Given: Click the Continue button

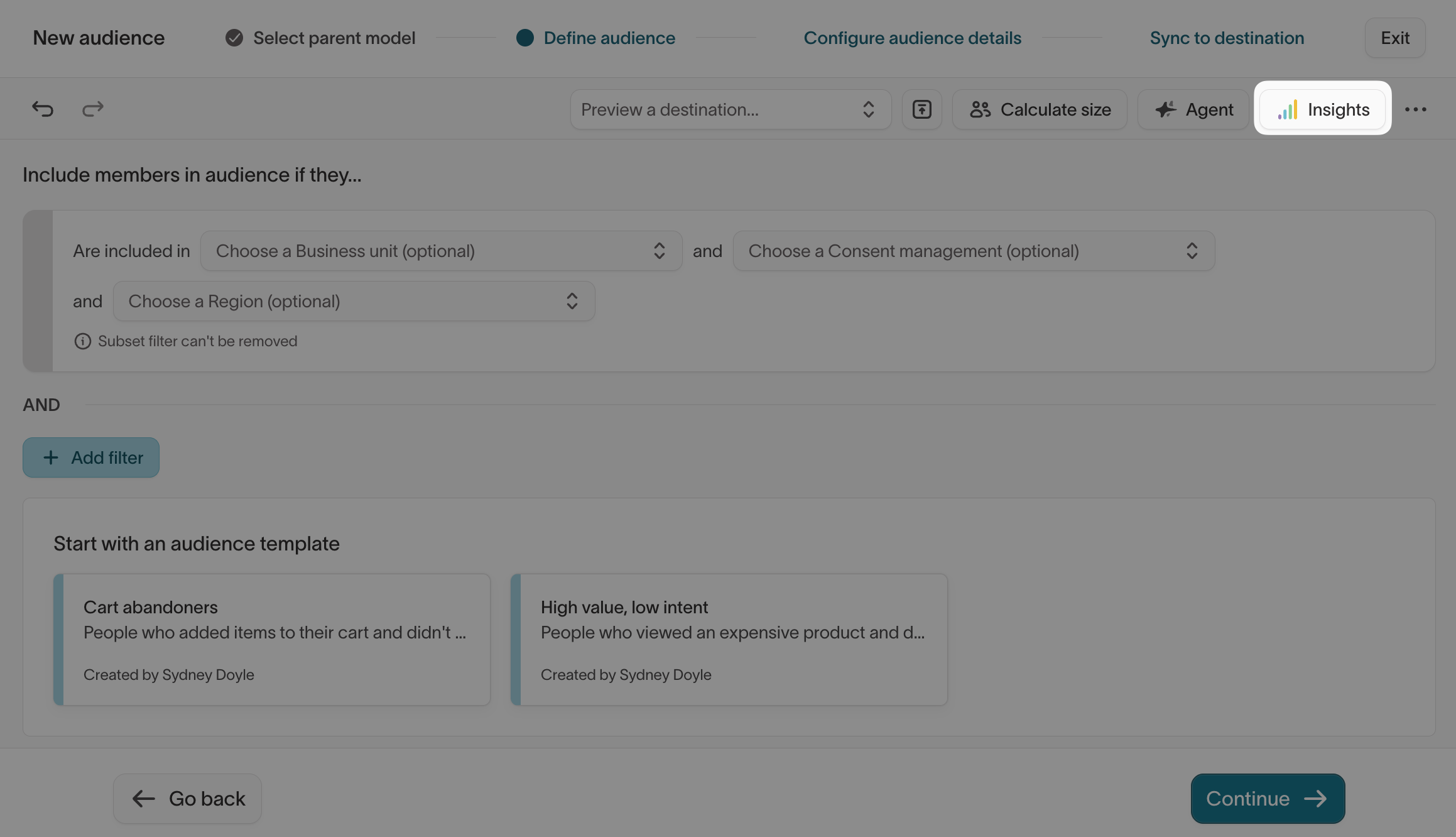Looking at the screenshot, I should pos(1268,799).
